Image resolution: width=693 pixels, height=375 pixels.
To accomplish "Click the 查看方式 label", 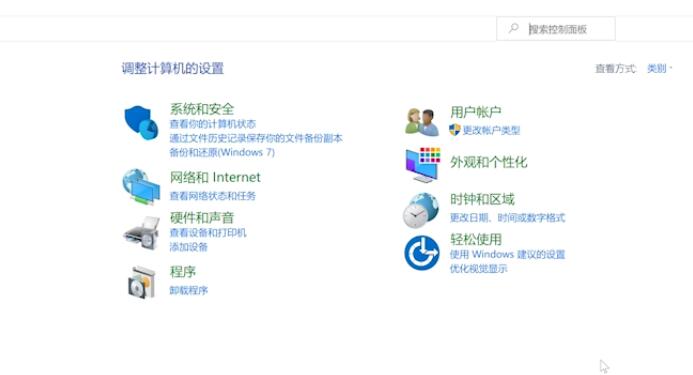I will [x=616, y=69].
